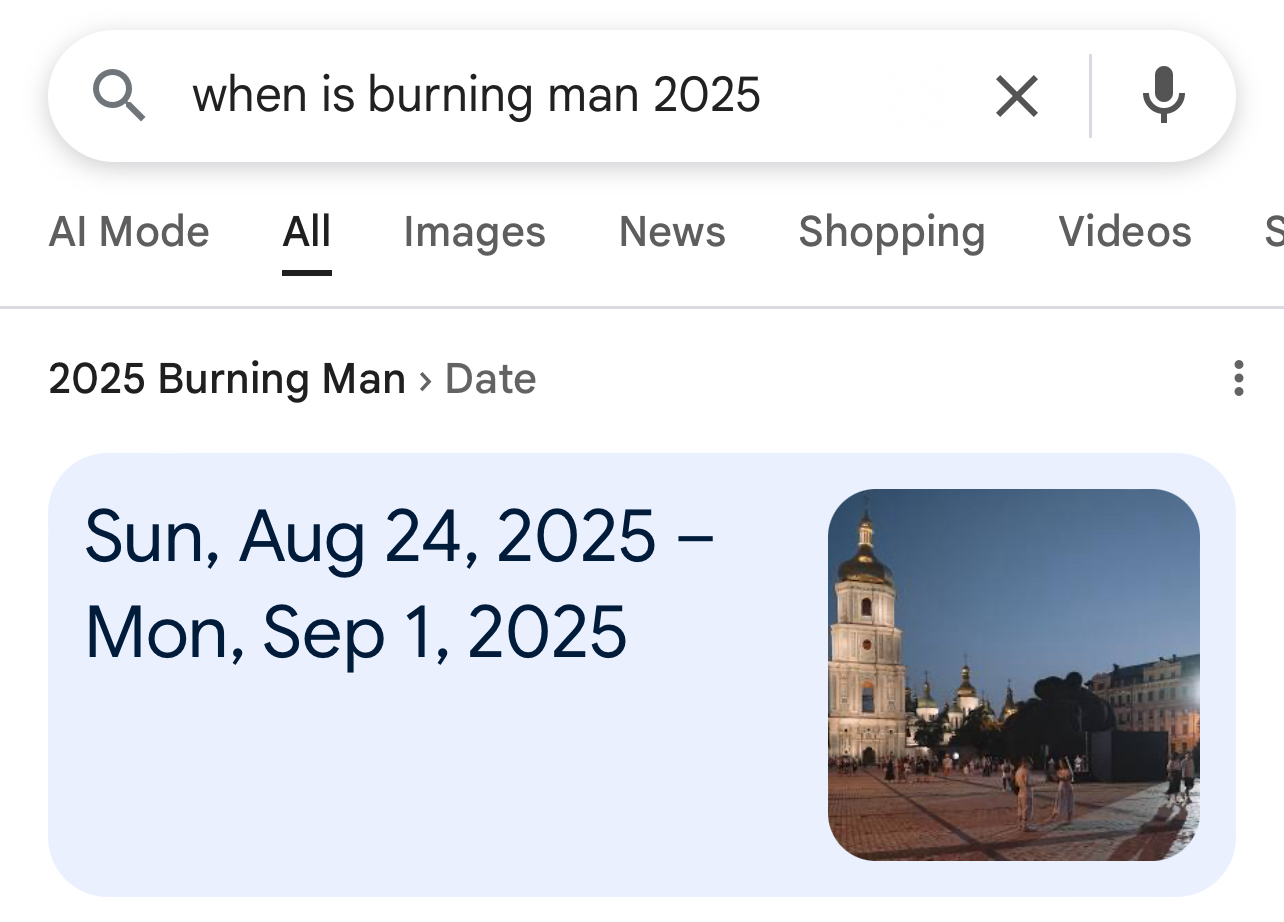Open the cathedral square thumbnail image
Image resolution: width=1284 pixels, height=922 pixels.
click(x=1013, y=674)
